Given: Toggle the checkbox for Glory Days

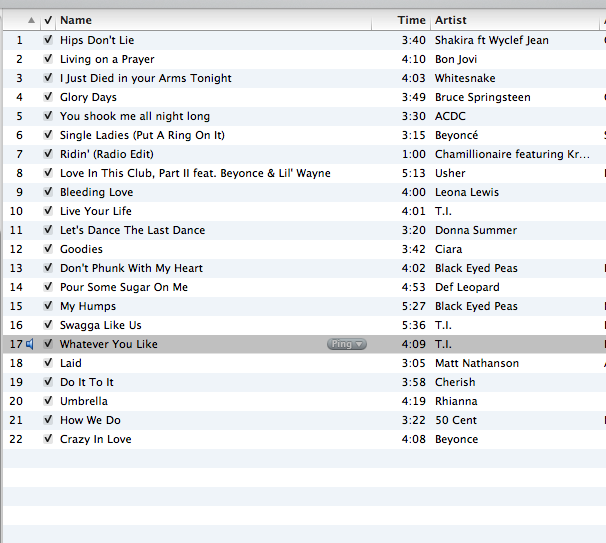Looking at the screenshot, I should point(48,97).
